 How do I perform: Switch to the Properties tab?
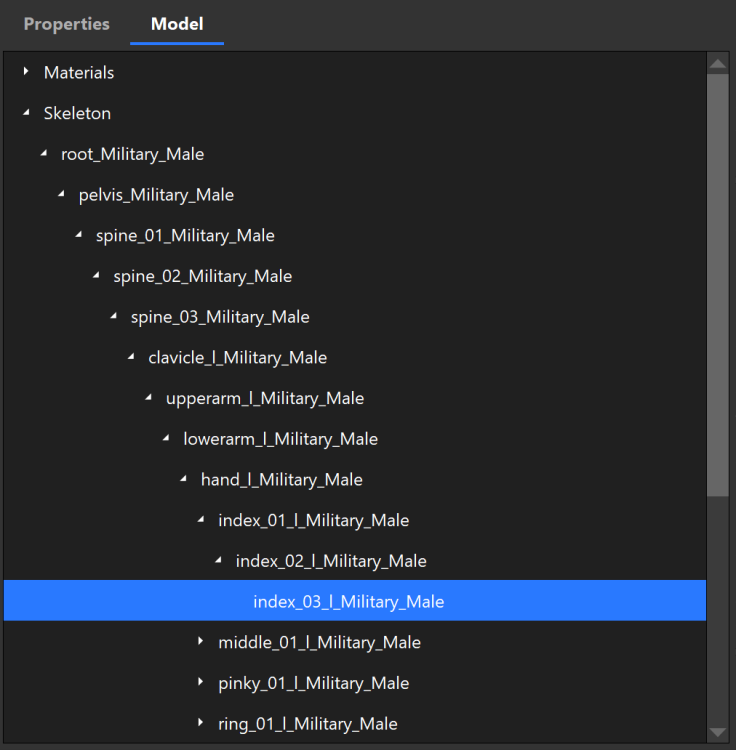(66, 24)
